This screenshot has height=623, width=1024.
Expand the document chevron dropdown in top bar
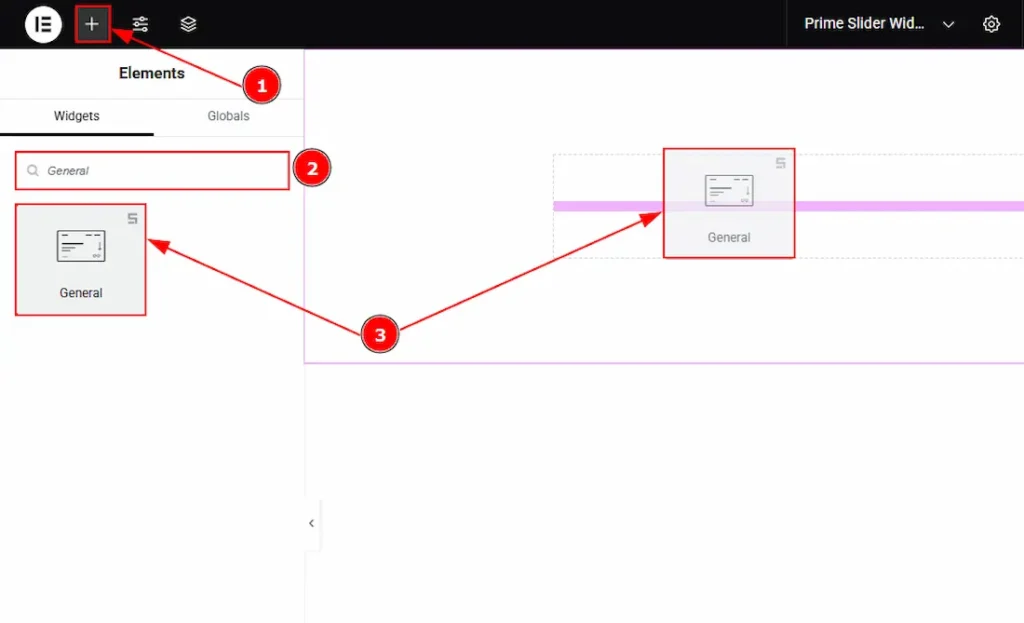pos(949,24)
